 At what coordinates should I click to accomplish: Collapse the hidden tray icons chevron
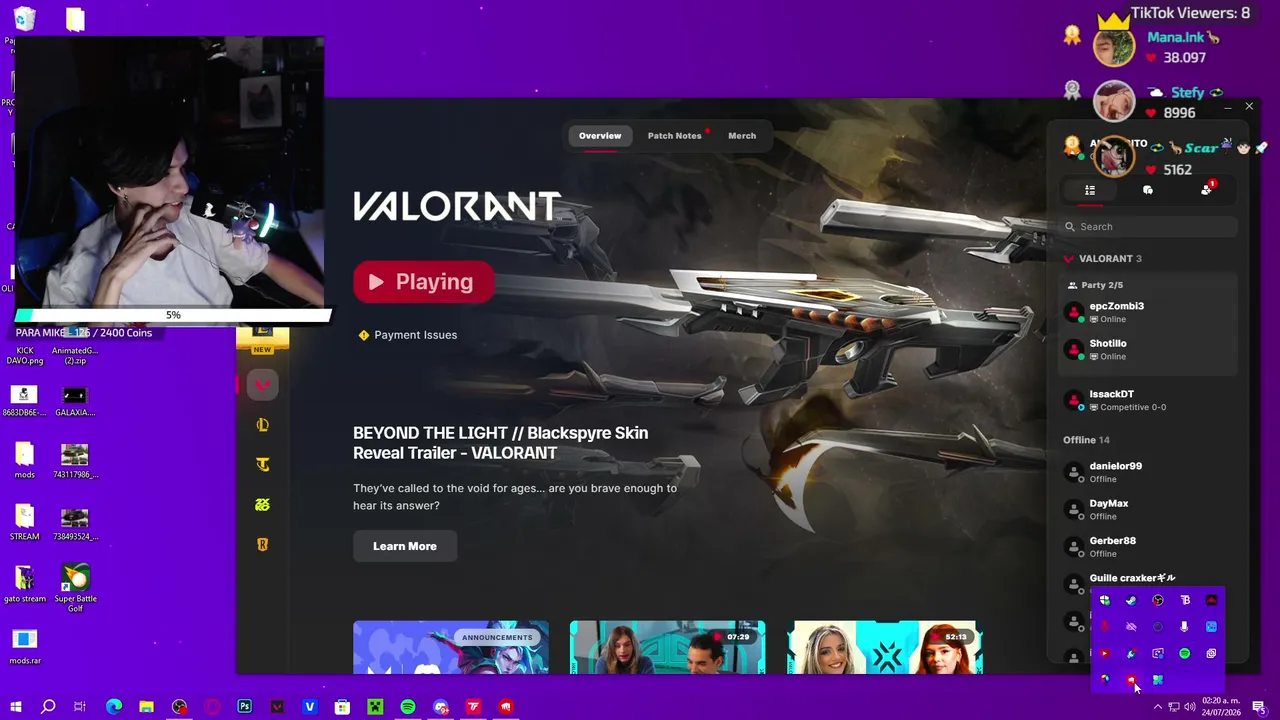[1158, 707]
